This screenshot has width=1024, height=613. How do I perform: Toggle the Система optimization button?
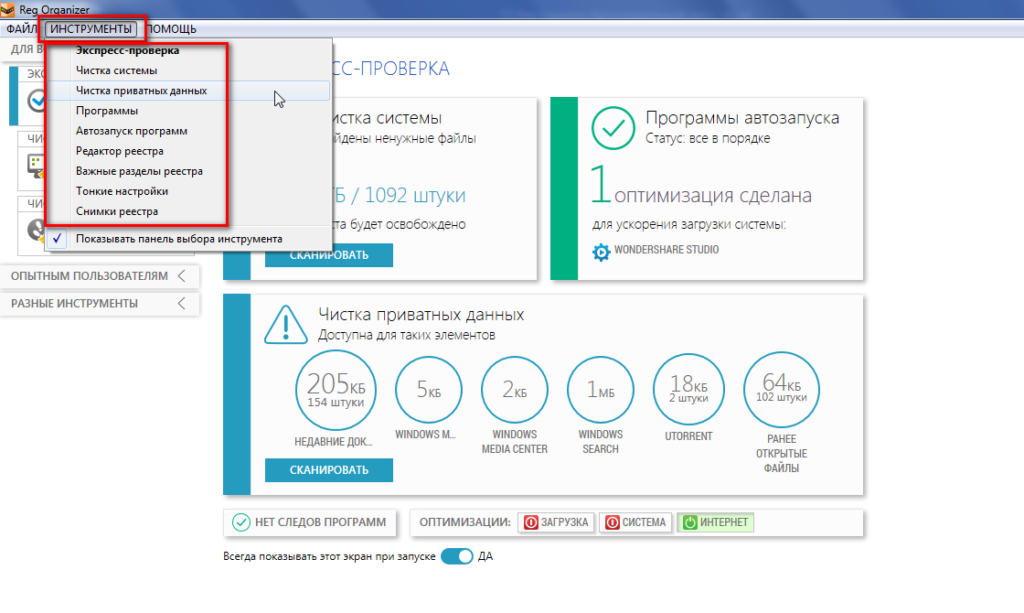pos(635,522)
